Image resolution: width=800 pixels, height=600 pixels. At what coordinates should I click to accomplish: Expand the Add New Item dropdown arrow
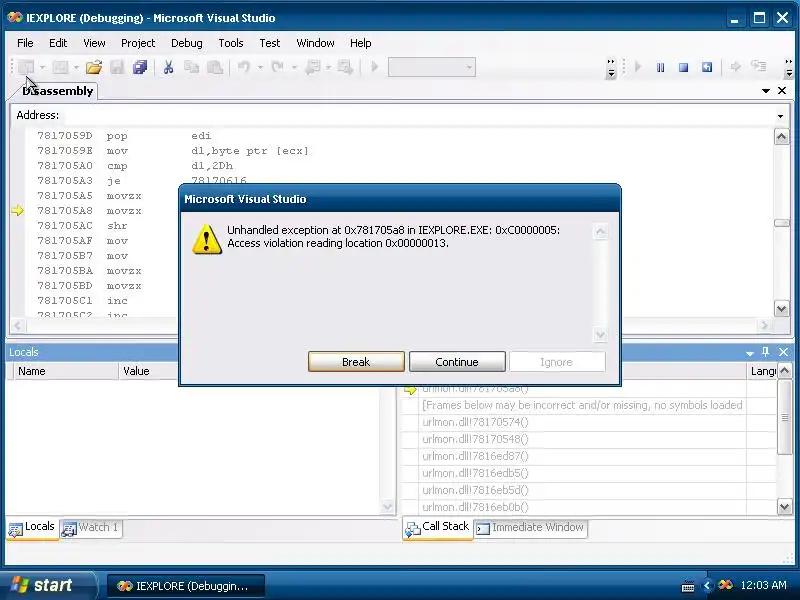tap(76, 67)
